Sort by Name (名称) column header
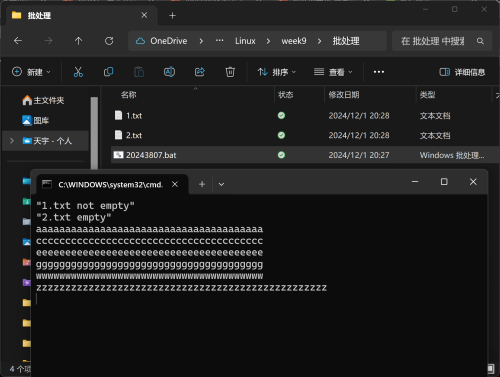This screenshot has height=377, width=500. pyautogui.click(x=128, y=95)
